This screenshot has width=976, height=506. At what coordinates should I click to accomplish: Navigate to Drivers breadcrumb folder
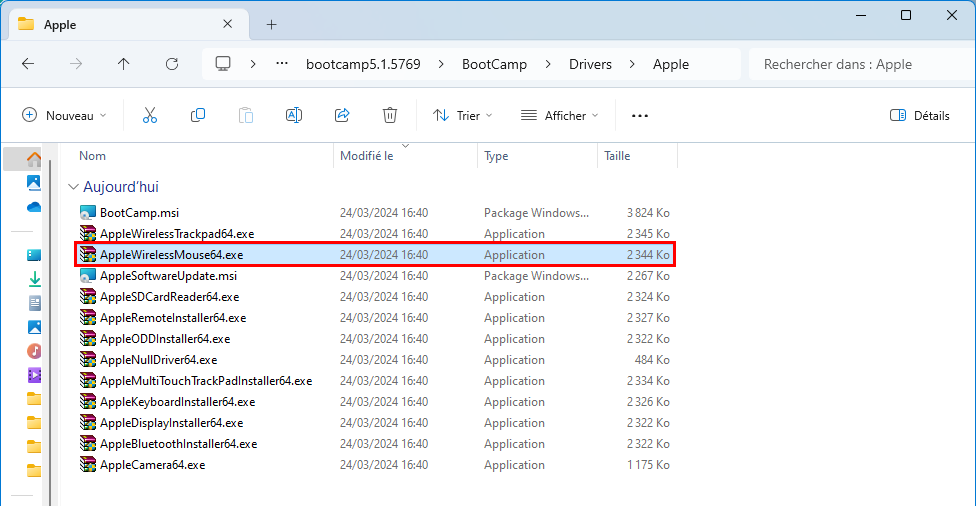pos(590,64)
